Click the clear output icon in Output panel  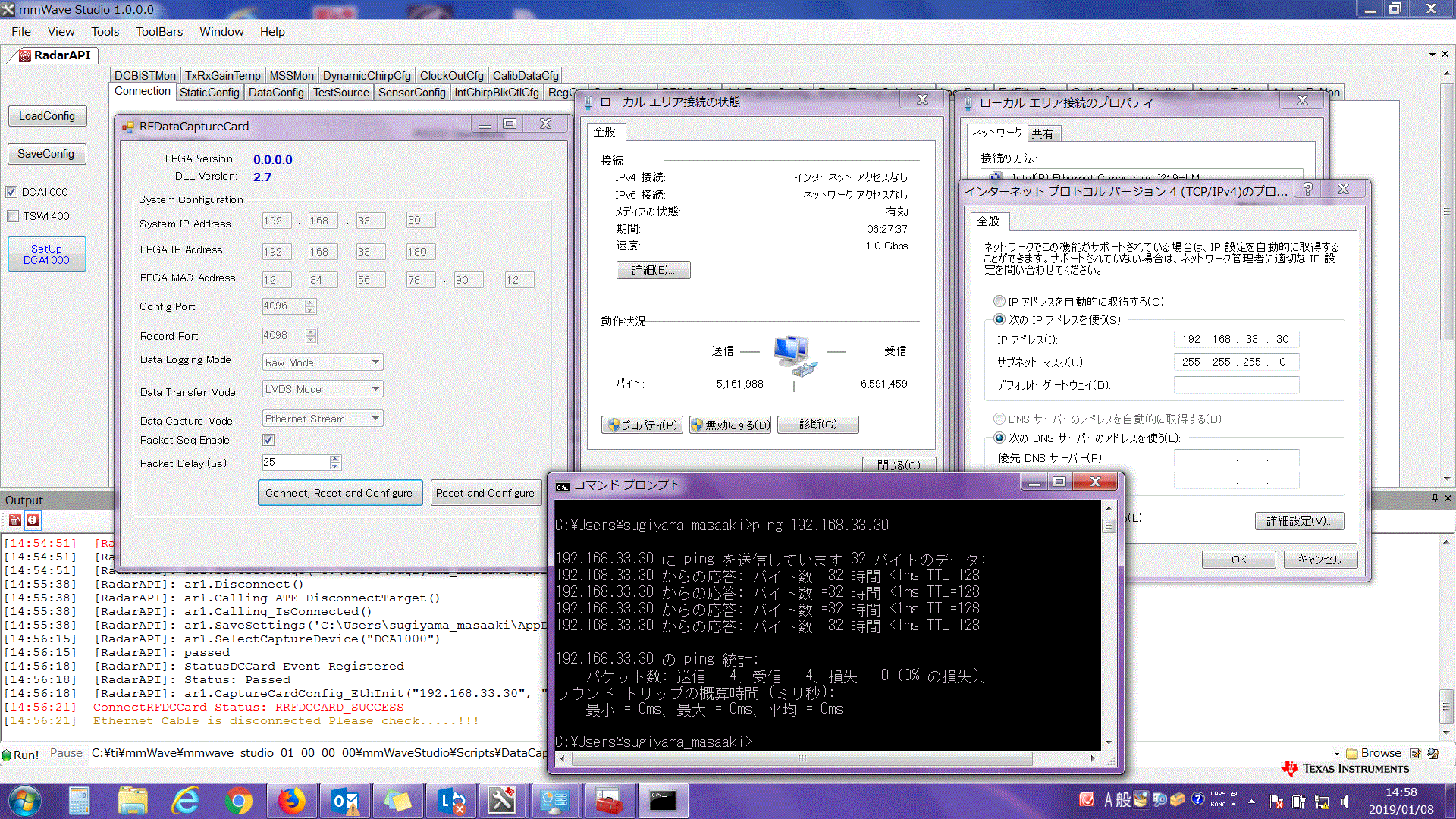tap(14, 520)
